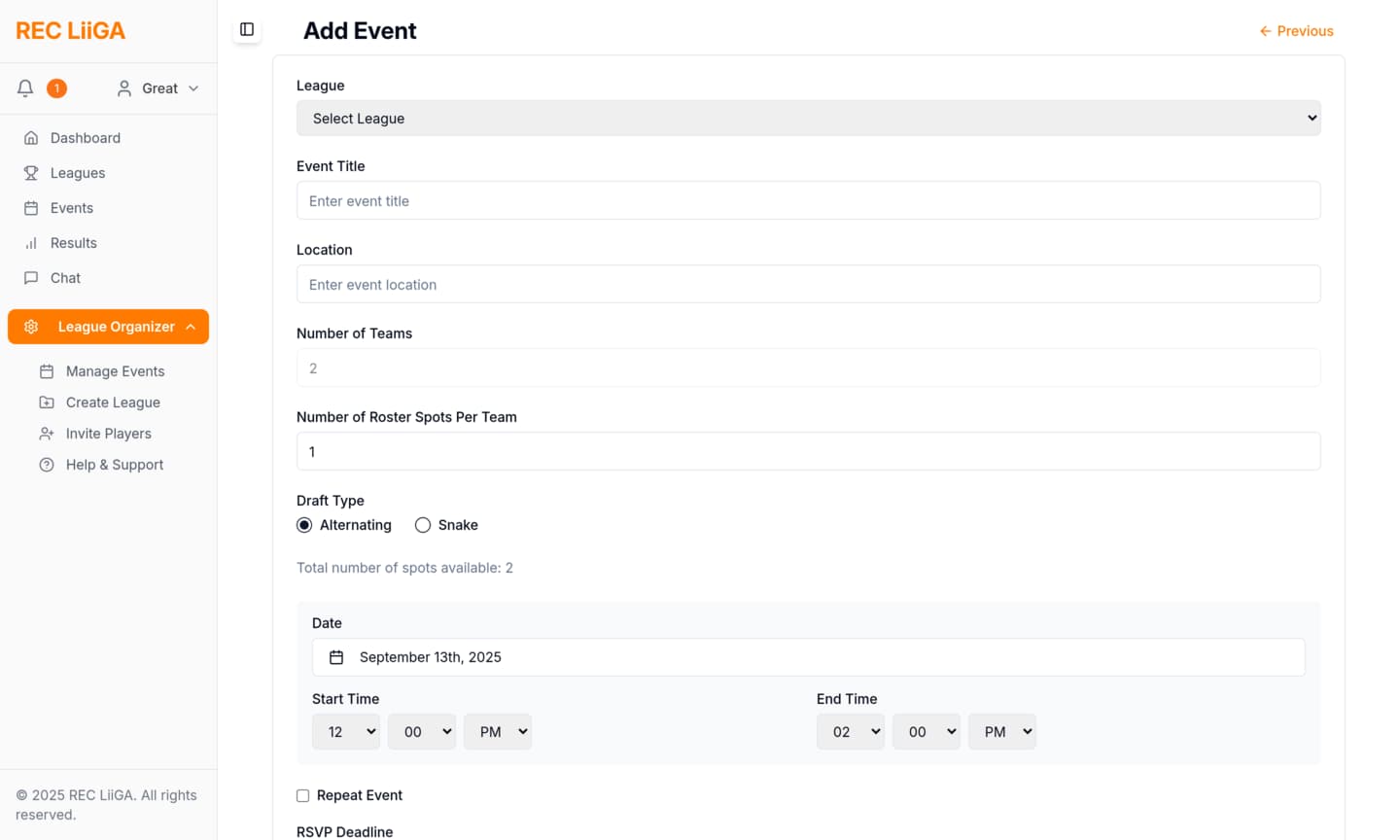Click the Dashboard home icon
The image size is (1400, 840).
[x=31, y=138]
